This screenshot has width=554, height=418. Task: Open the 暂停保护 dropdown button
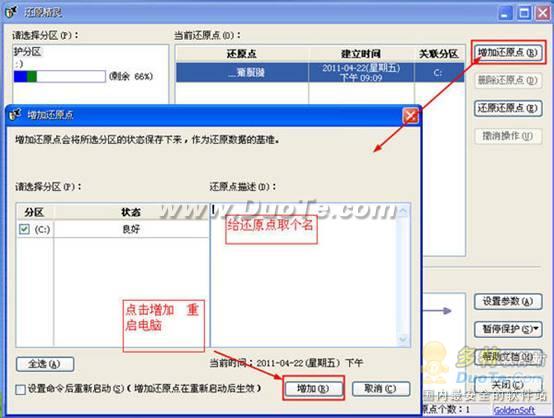[508, 329]
